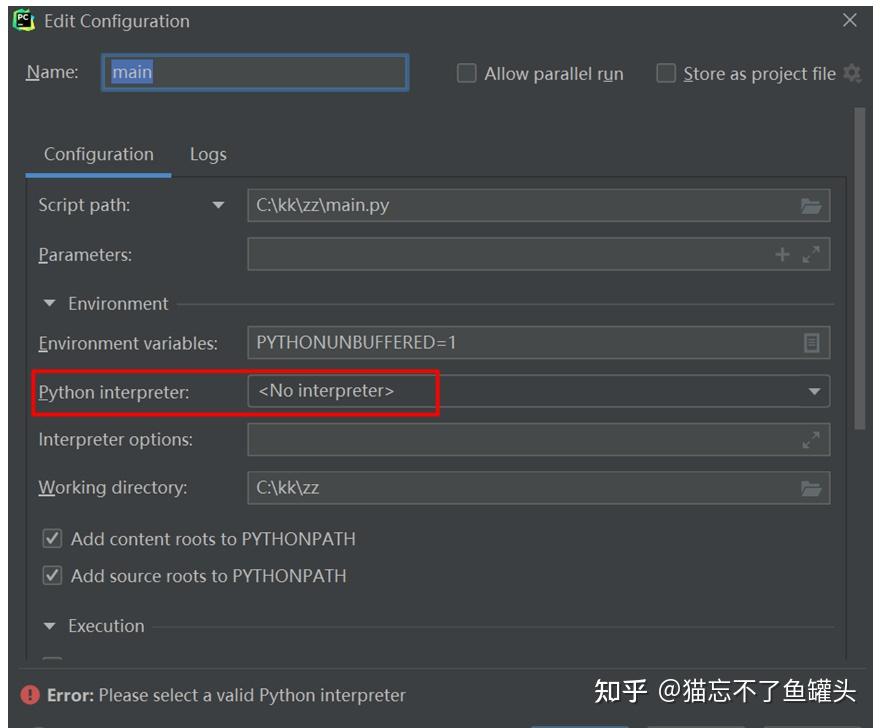Viewport: 880px width, 728px height.
Task: Collapse the Environment section
Action: [49, 303]
